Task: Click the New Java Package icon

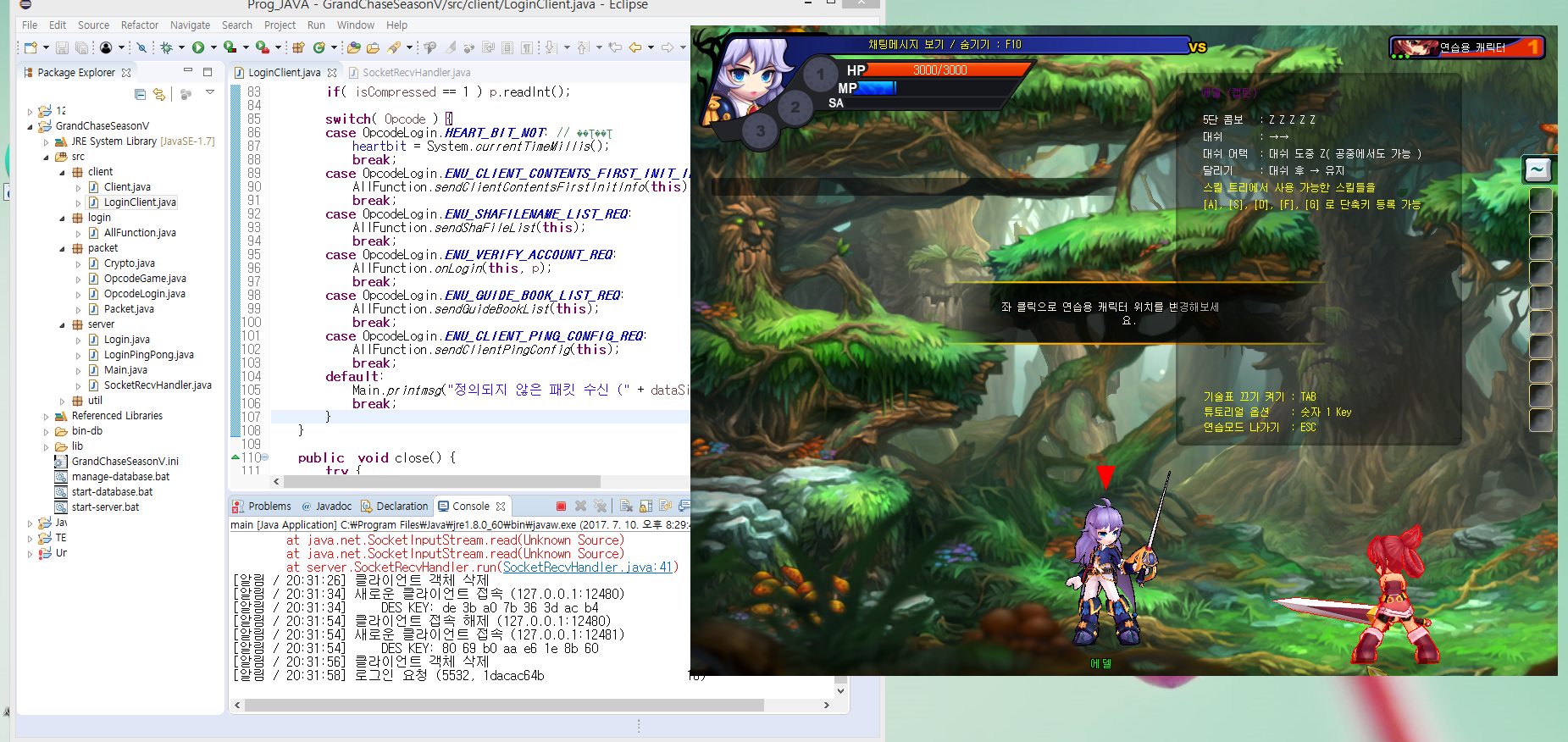Action: 298,47
